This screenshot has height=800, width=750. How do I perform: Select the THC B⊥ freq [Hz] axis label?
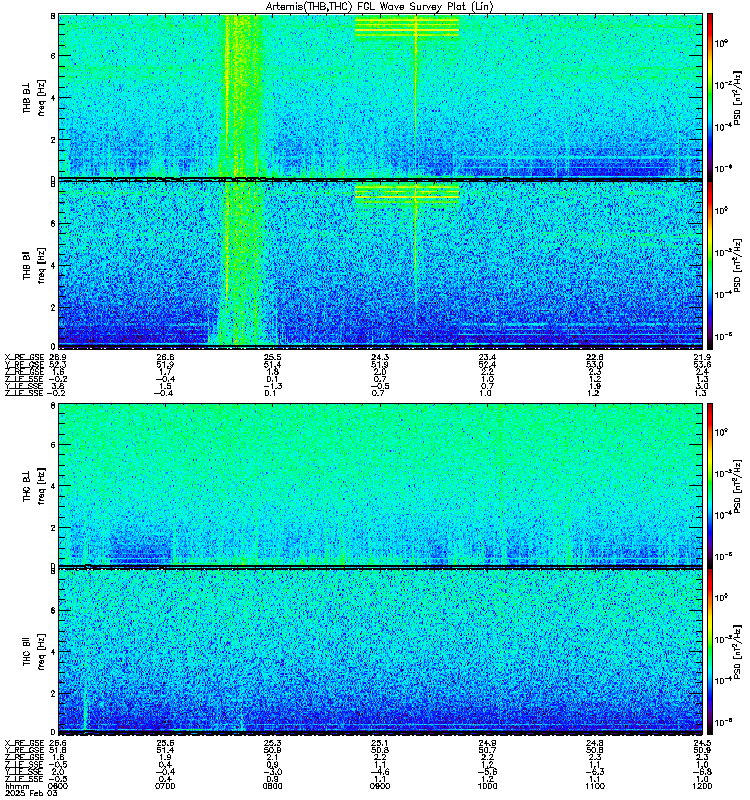pos(34,486)
